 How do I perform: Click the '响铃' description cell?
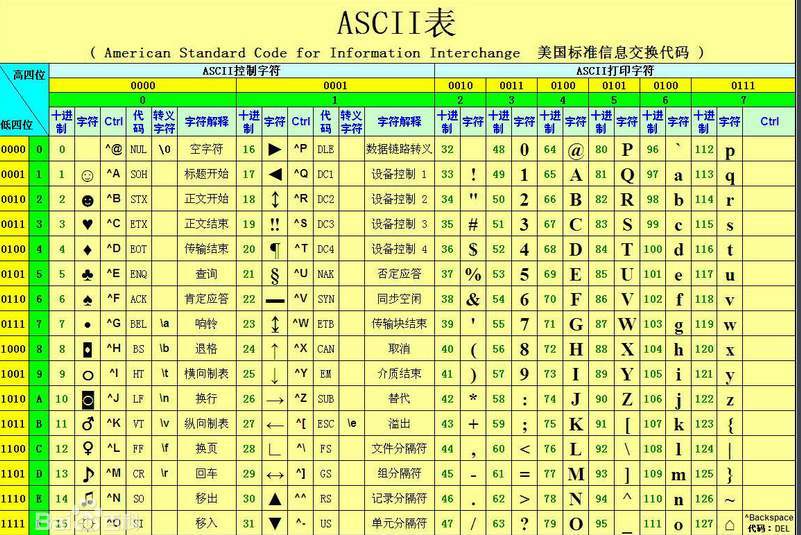(206, 324)
